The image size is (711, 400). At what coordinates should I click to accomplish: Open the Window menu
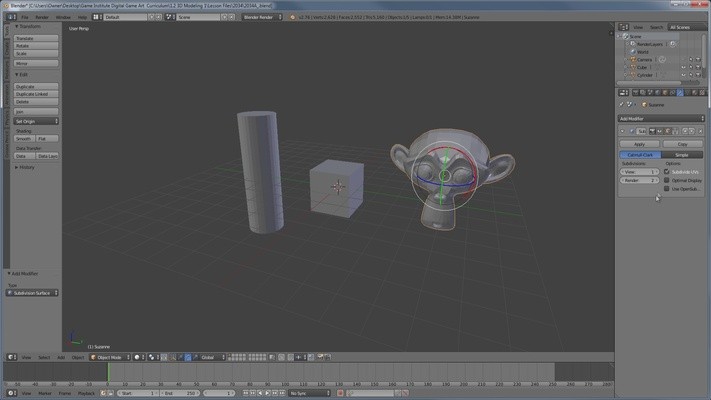[x=63, y=17]
